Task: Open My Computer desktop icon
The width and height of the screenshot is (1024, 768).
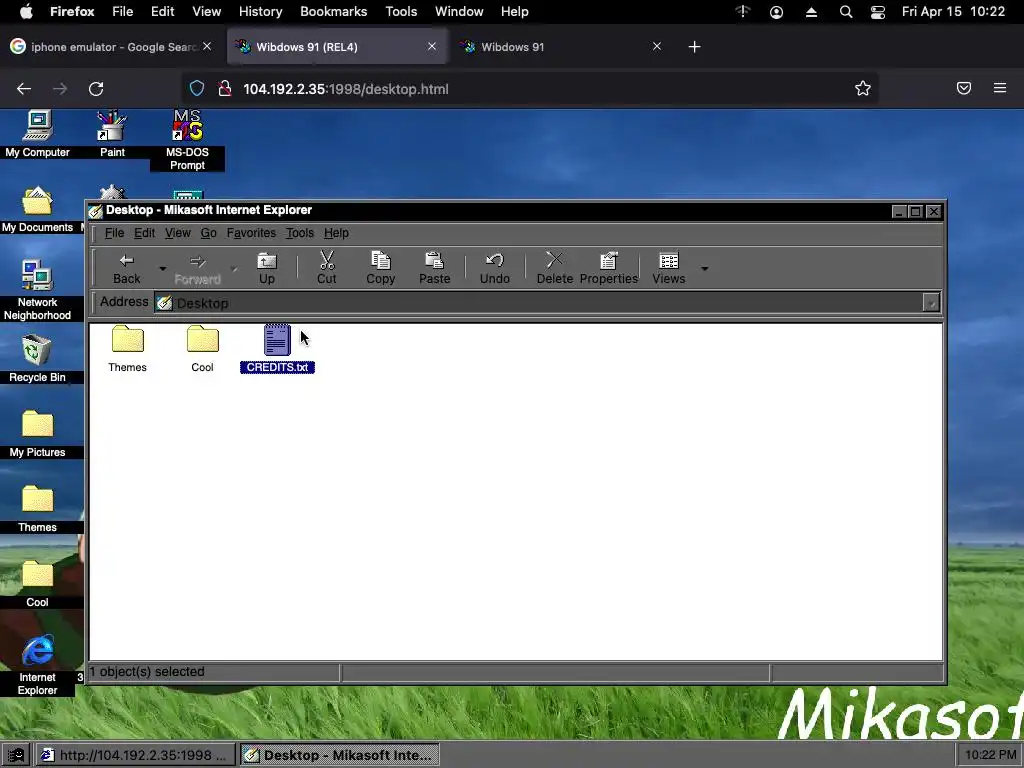Action: (37, 135)
